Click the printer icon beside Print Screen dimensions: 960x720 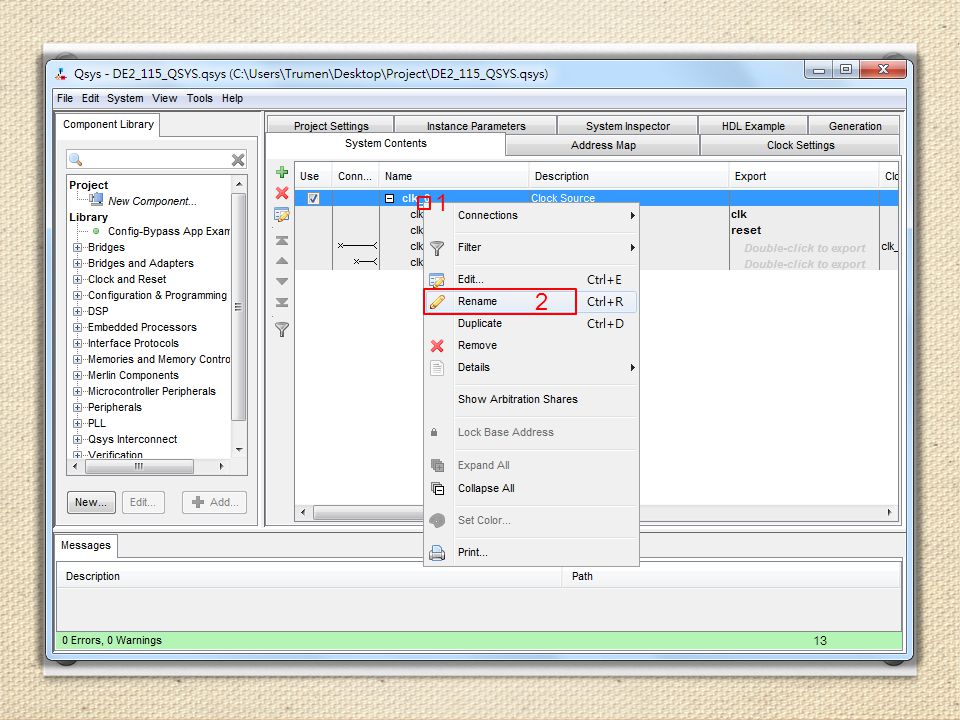tap(437, 553)
